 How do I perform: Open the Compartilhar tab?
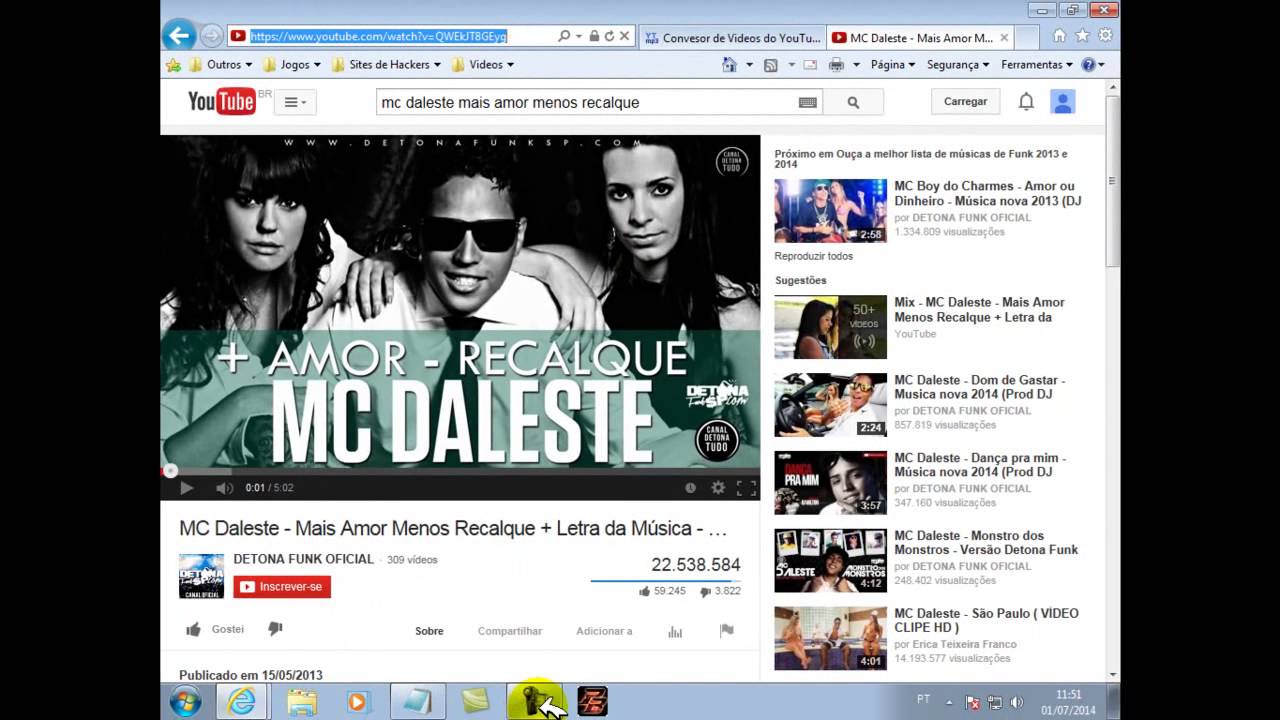coord(510,631)
